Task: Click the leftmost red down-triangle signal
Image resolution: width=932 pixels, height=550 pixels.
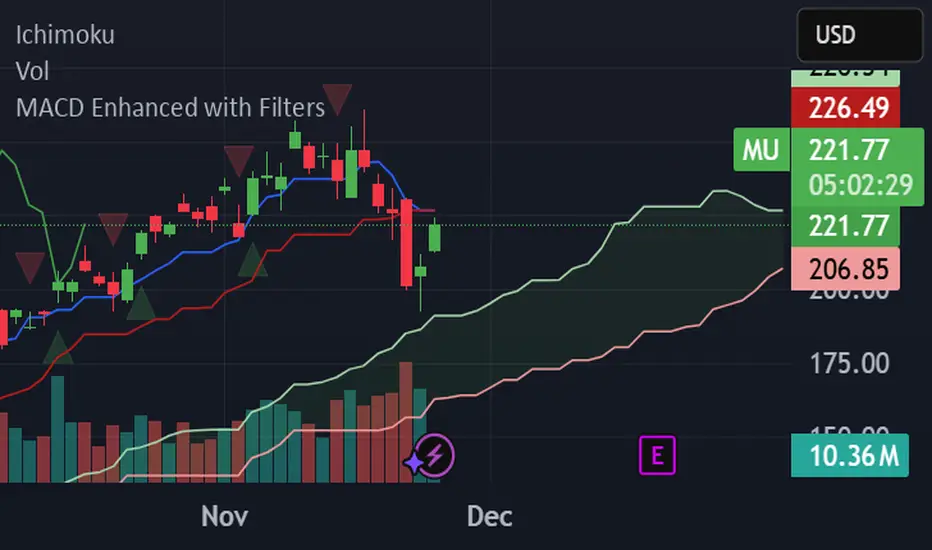Action: coord(30,266)
